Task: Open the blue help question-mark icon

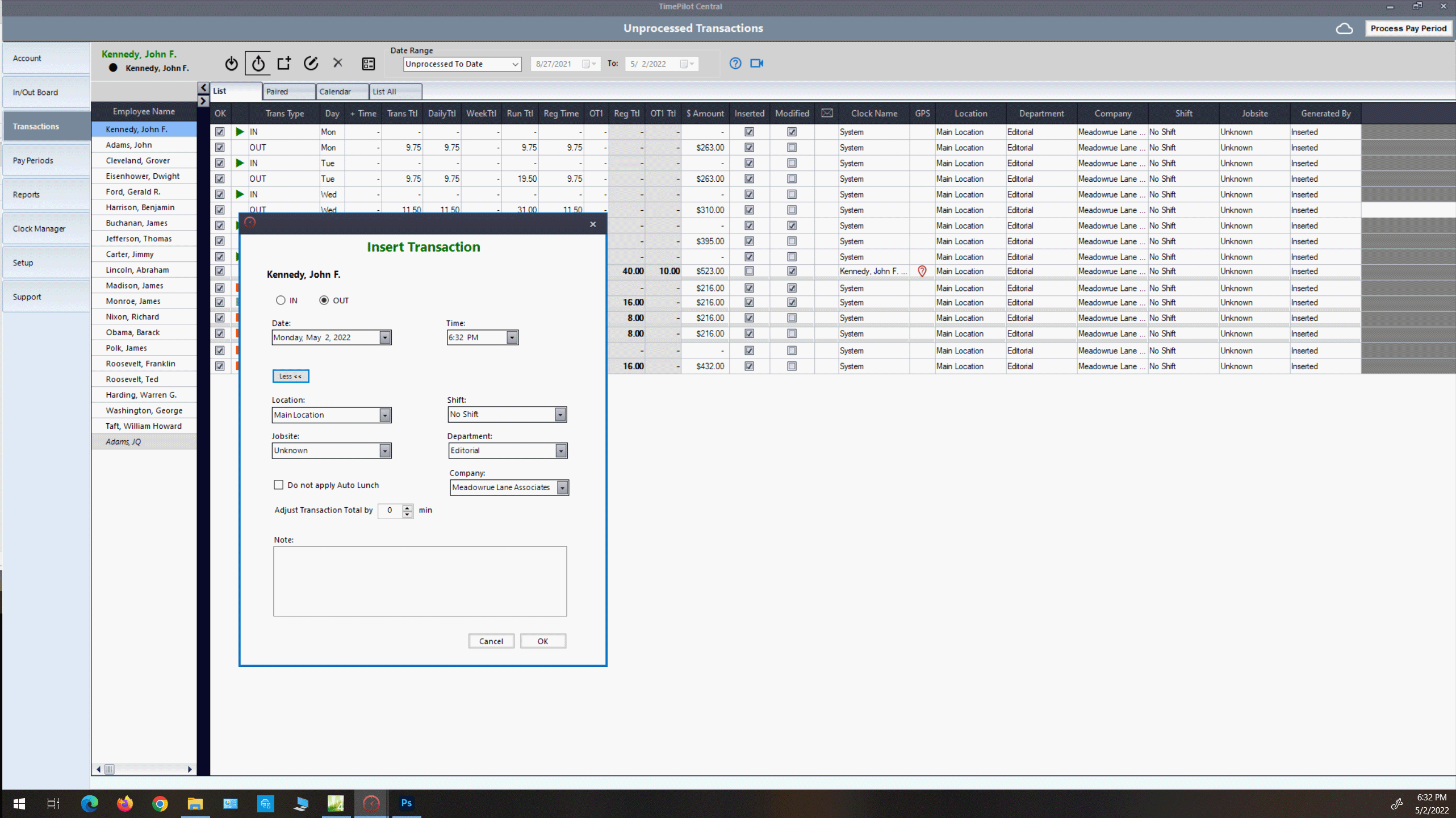Action: click(x=735, y=63)
